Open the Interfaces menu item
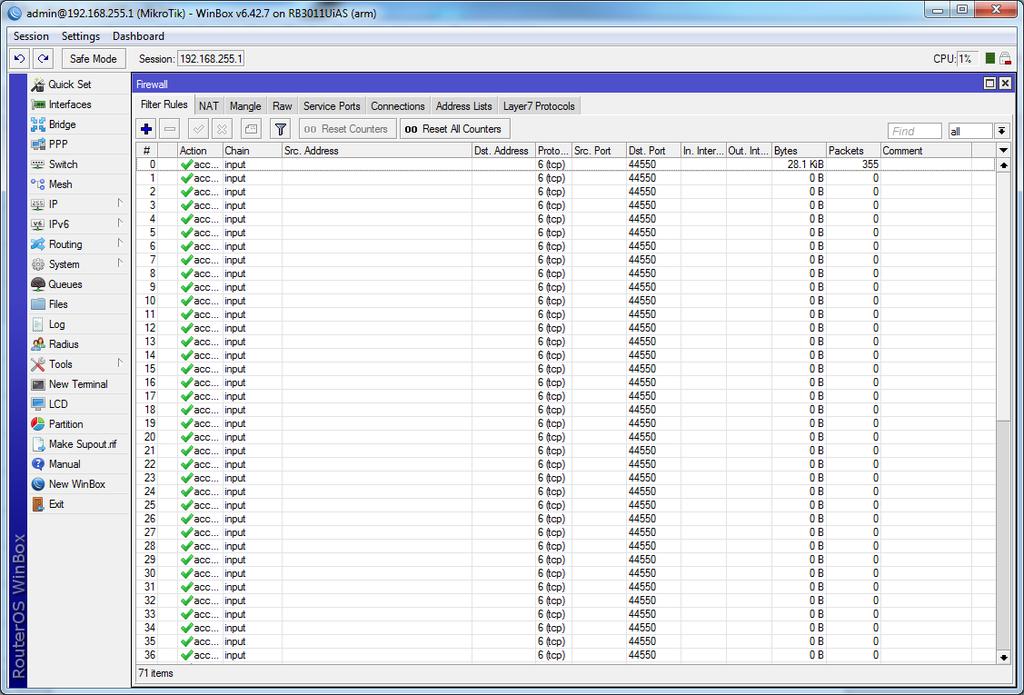 pos(70,105)
